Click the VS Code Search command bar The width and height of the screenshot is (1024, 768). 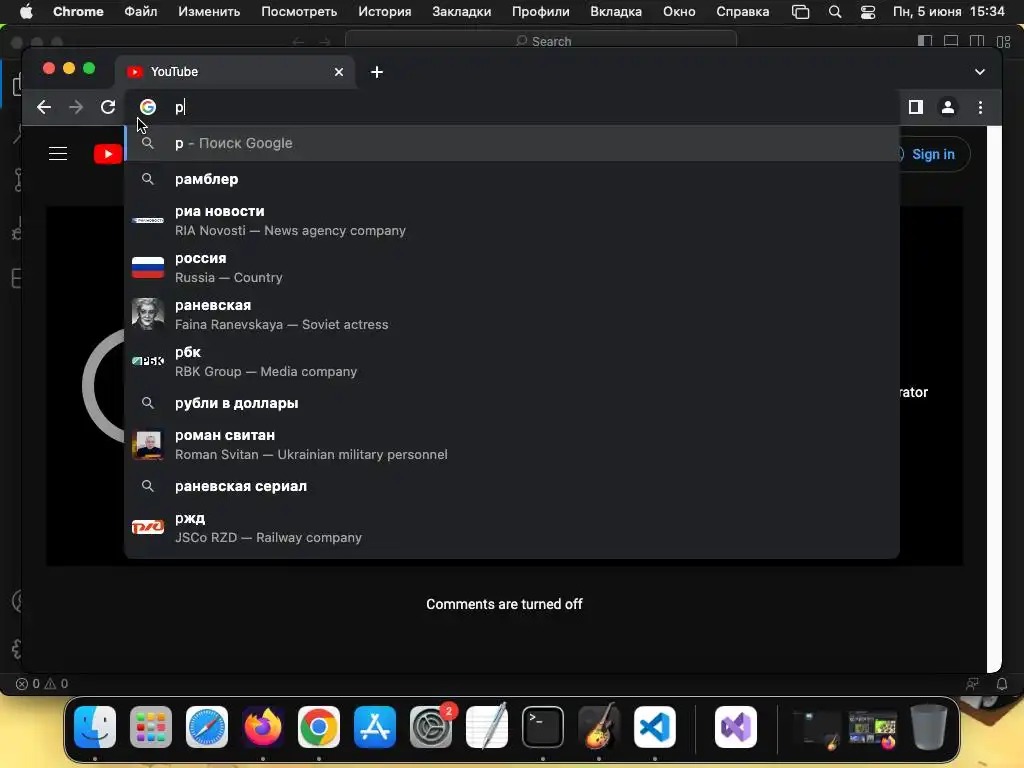point(541,41)
